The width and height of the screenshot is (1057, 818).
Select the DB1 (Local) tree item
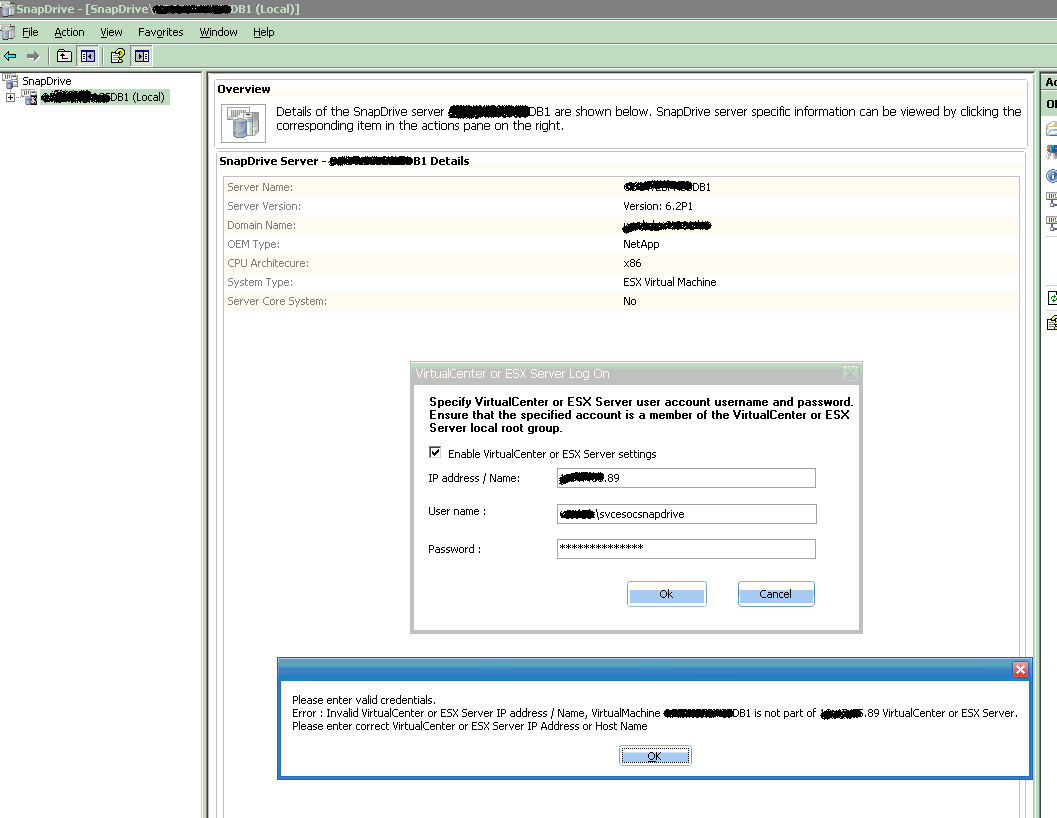[x=104, y=97]
